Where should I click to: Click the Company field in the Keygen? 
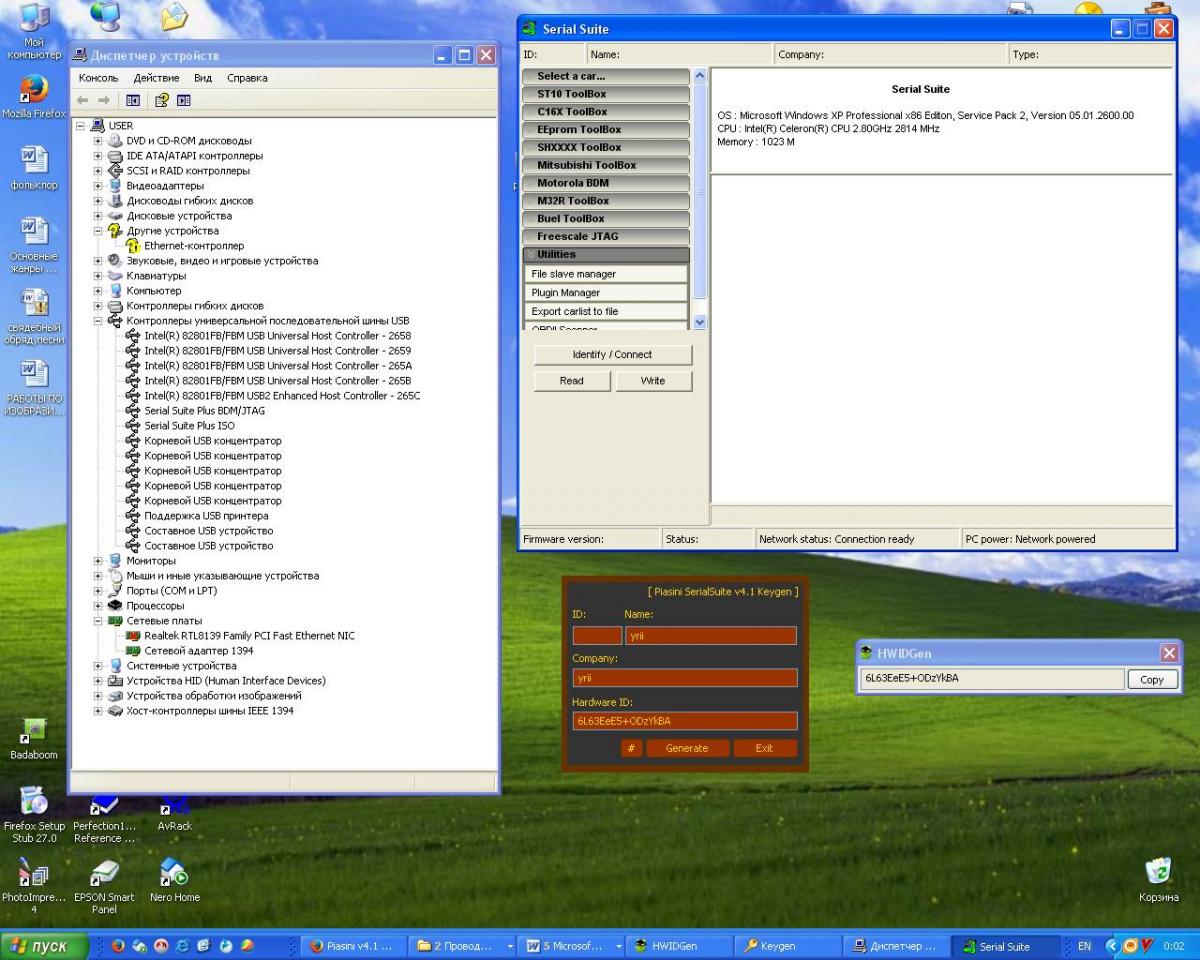685,678
